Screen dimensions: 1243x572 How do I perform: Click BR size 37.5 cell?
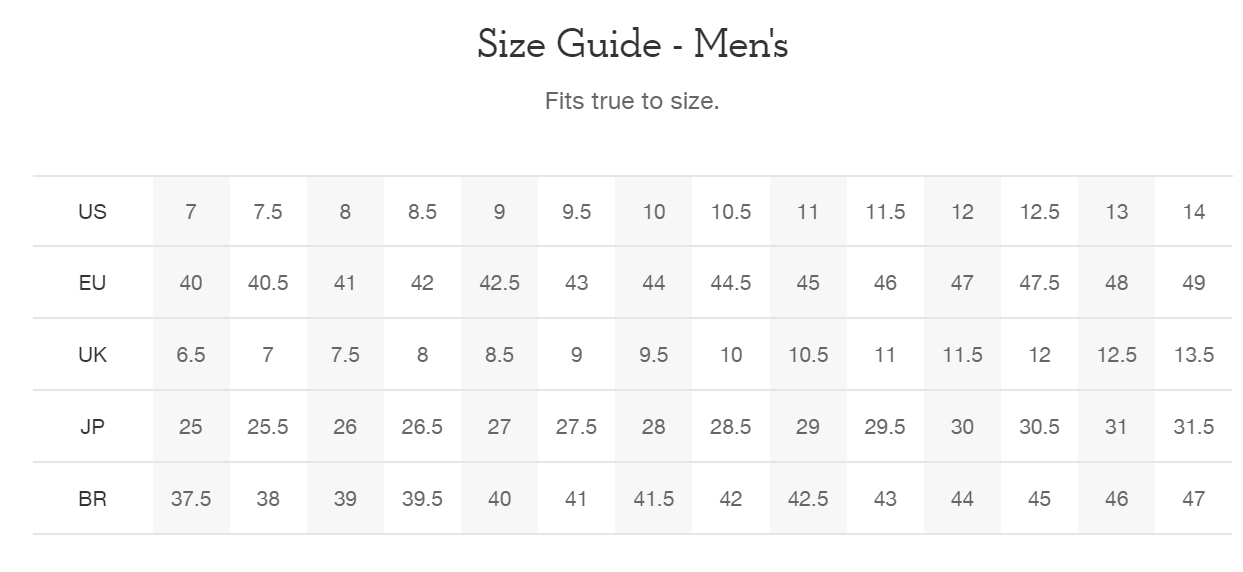coord(191,499)
